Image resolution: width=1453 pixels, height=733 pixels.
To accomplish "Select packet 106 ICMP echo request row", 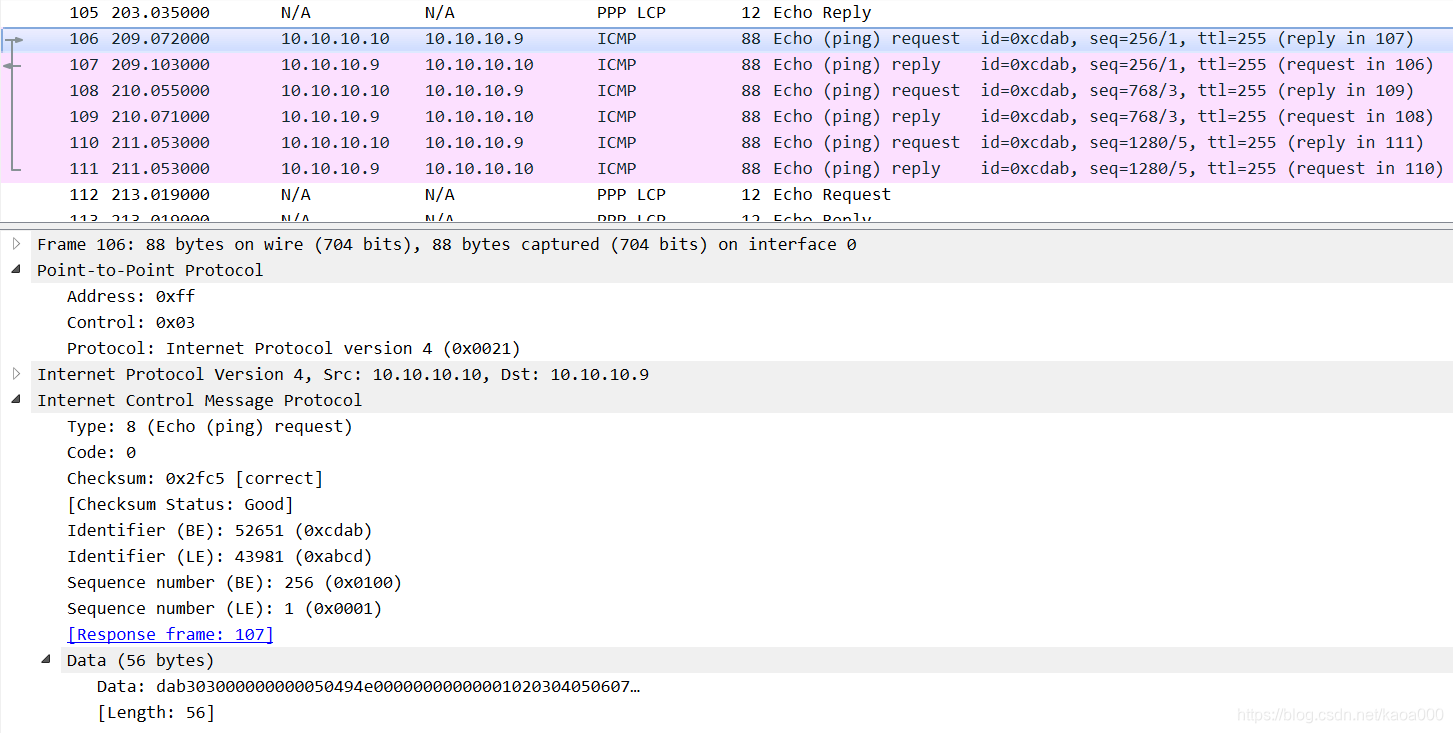I will pyautogui.click(x=726, y=39).
